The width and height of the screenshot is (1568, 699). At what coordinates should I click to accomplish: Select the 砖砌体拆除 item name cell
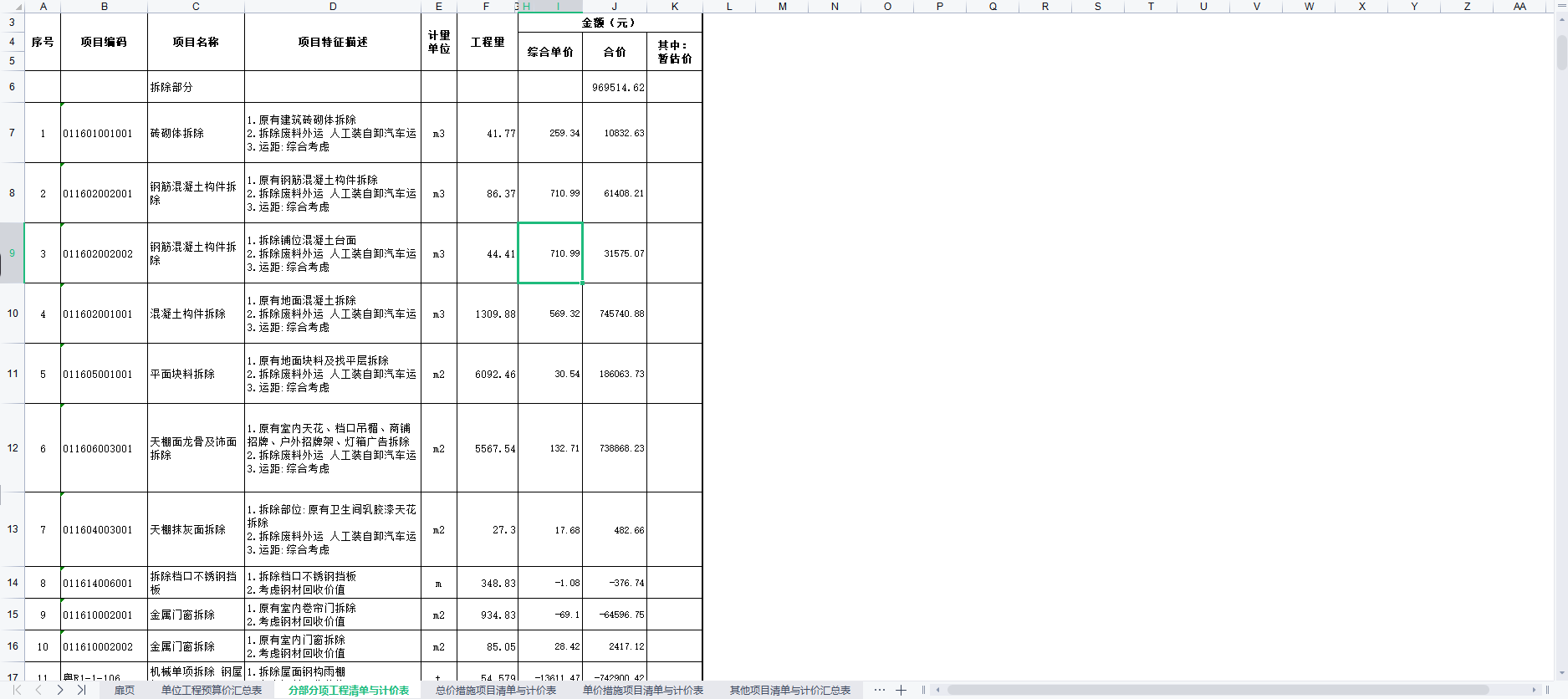click(196, 133)
